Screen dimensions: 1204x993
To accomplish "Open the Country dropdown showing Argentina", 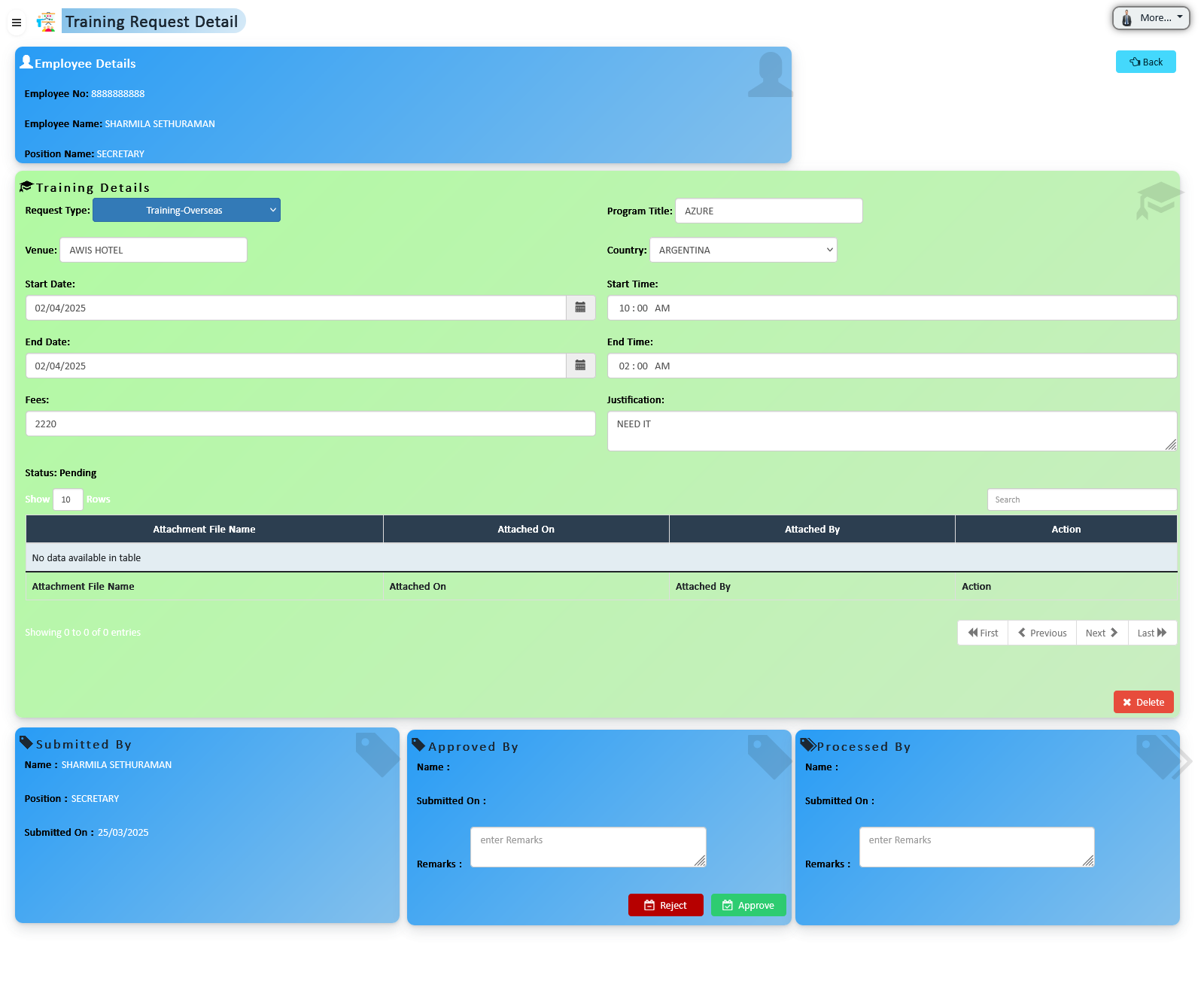I will 743,251.
